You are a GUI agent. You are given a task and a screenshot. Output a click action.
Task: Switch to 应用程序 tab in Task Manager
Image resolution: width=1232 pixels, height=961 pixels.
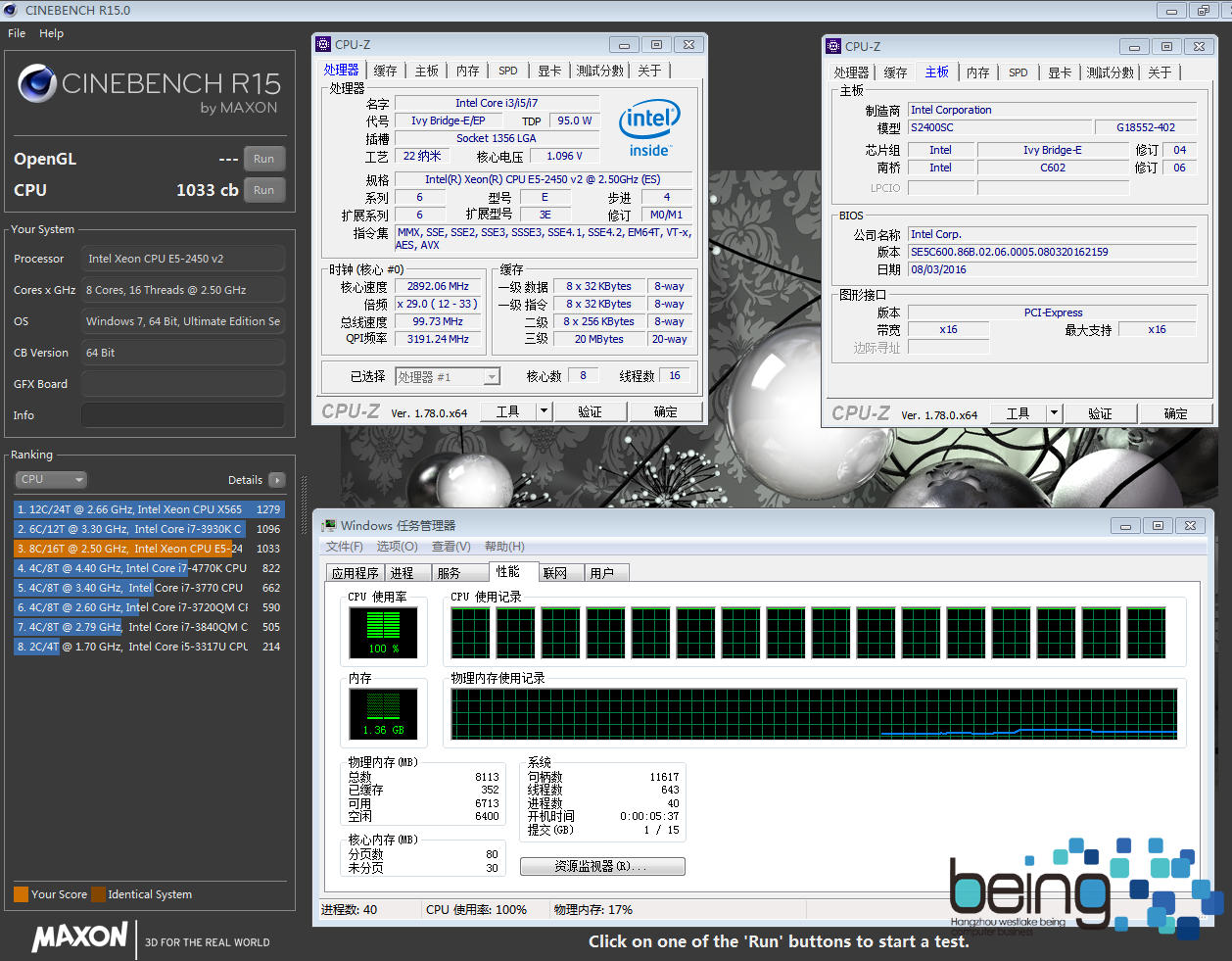pyautogui.click(x=355, y=573)
